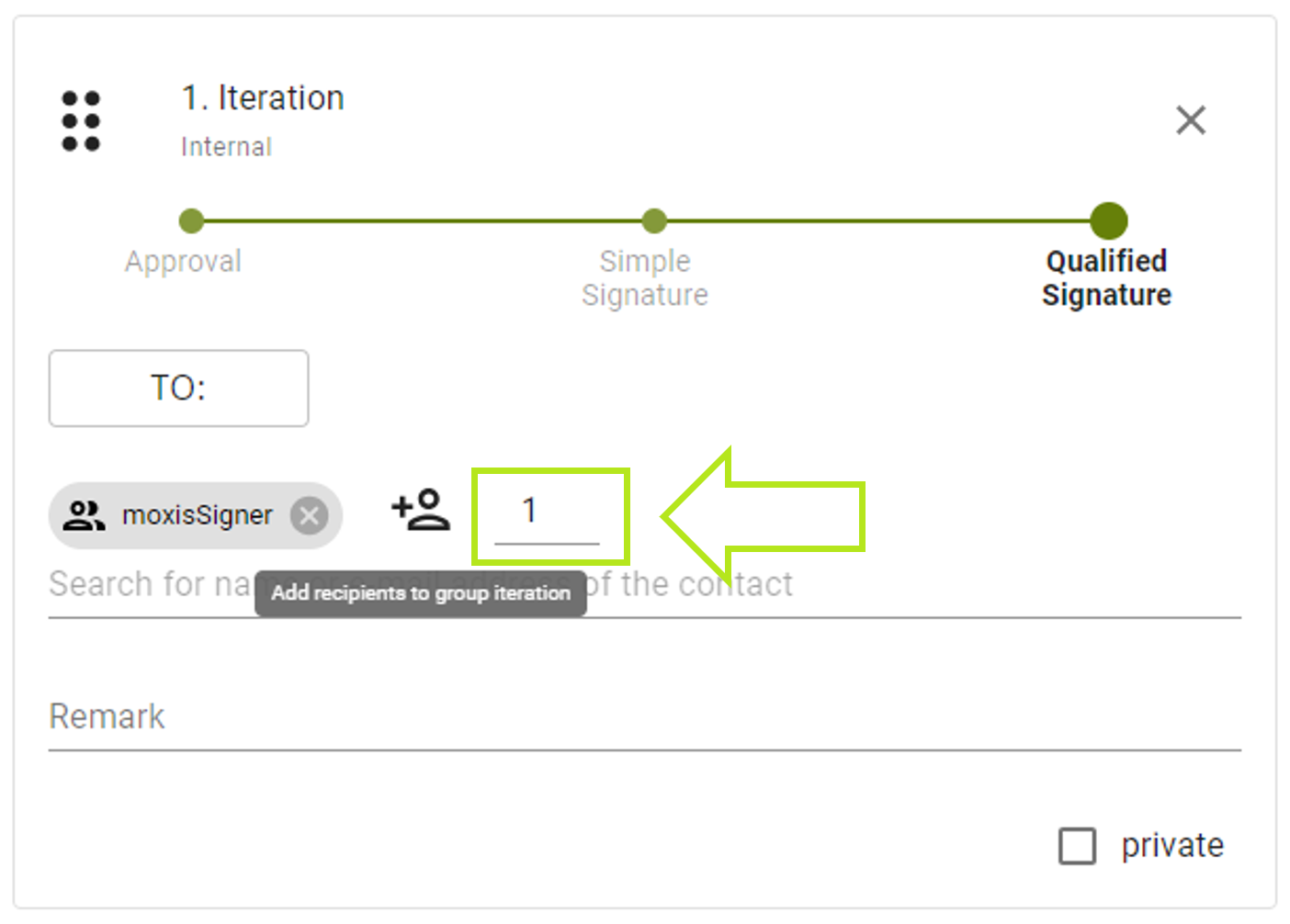Select the Approval step dot
Viewport: 1290px width, 924px height.
191,220
